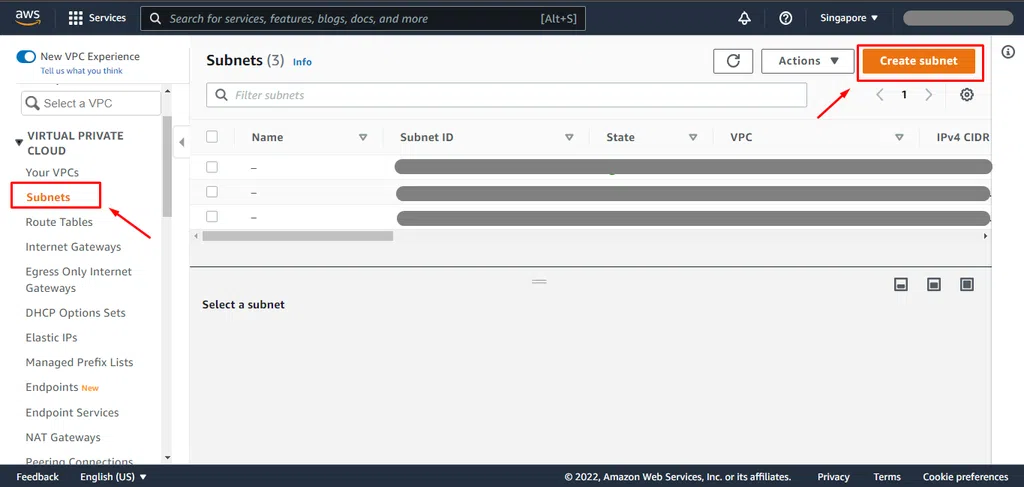Toggle New VPC Experience switch

click(26, 57)
